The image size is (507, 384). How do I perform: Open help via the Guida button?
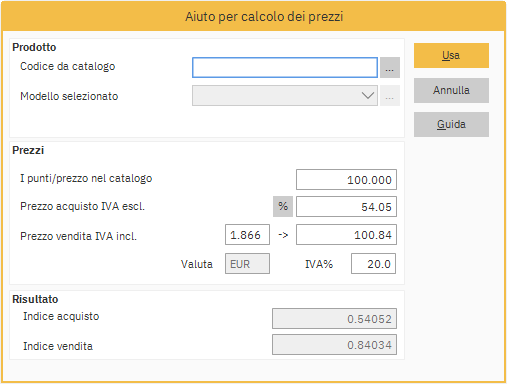[x=451, y=124]
